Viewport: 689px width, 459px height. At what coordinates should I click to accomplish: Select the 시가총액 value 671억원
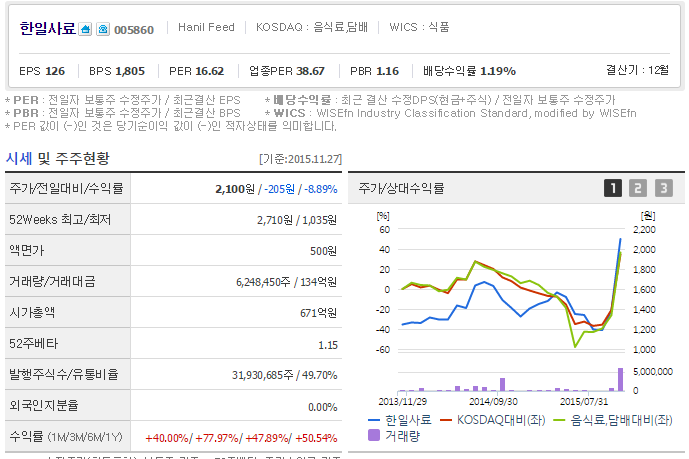pos(319,313)
